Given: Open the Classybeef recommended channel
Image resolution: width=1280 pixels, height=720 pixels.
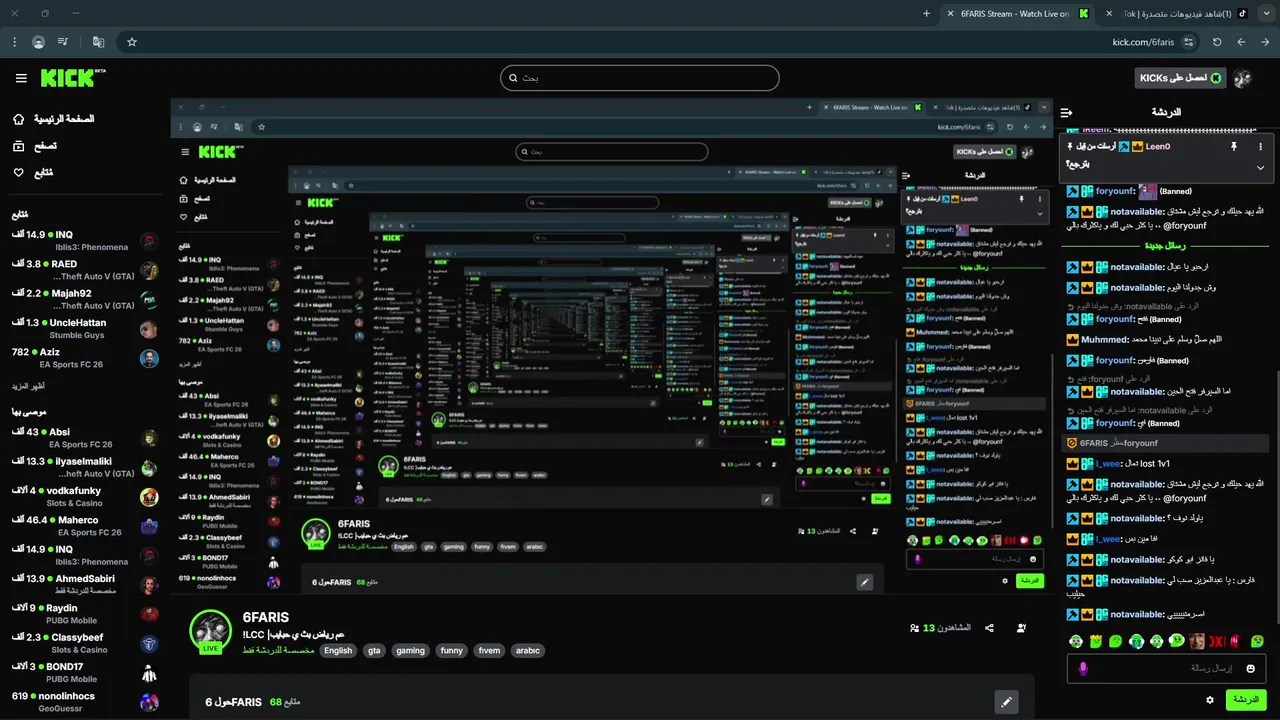Looking at the screenshot, I should [85, 643].
